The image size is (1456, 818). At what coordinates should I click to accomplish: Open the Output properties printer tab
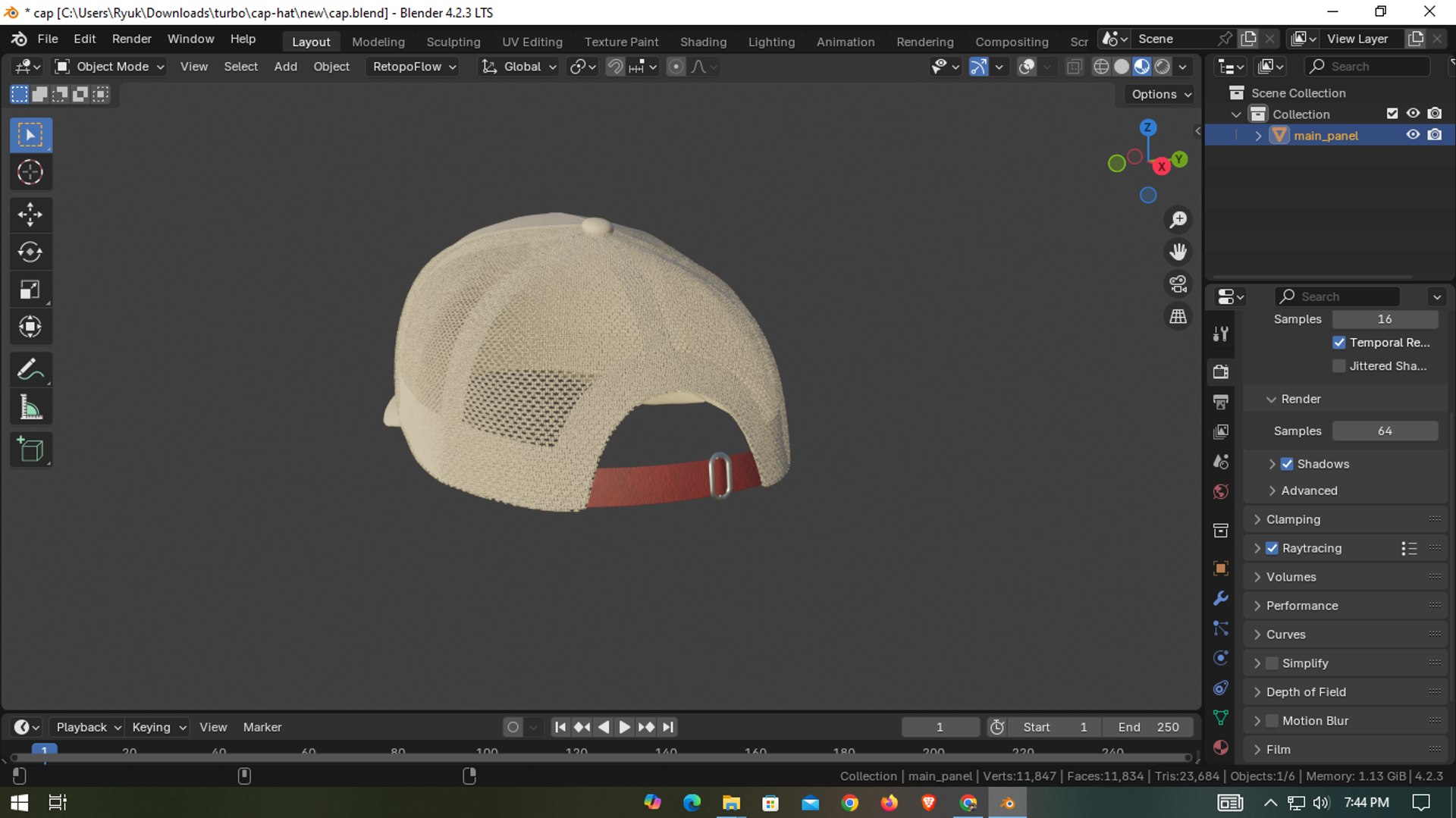tap(1220, 402)
